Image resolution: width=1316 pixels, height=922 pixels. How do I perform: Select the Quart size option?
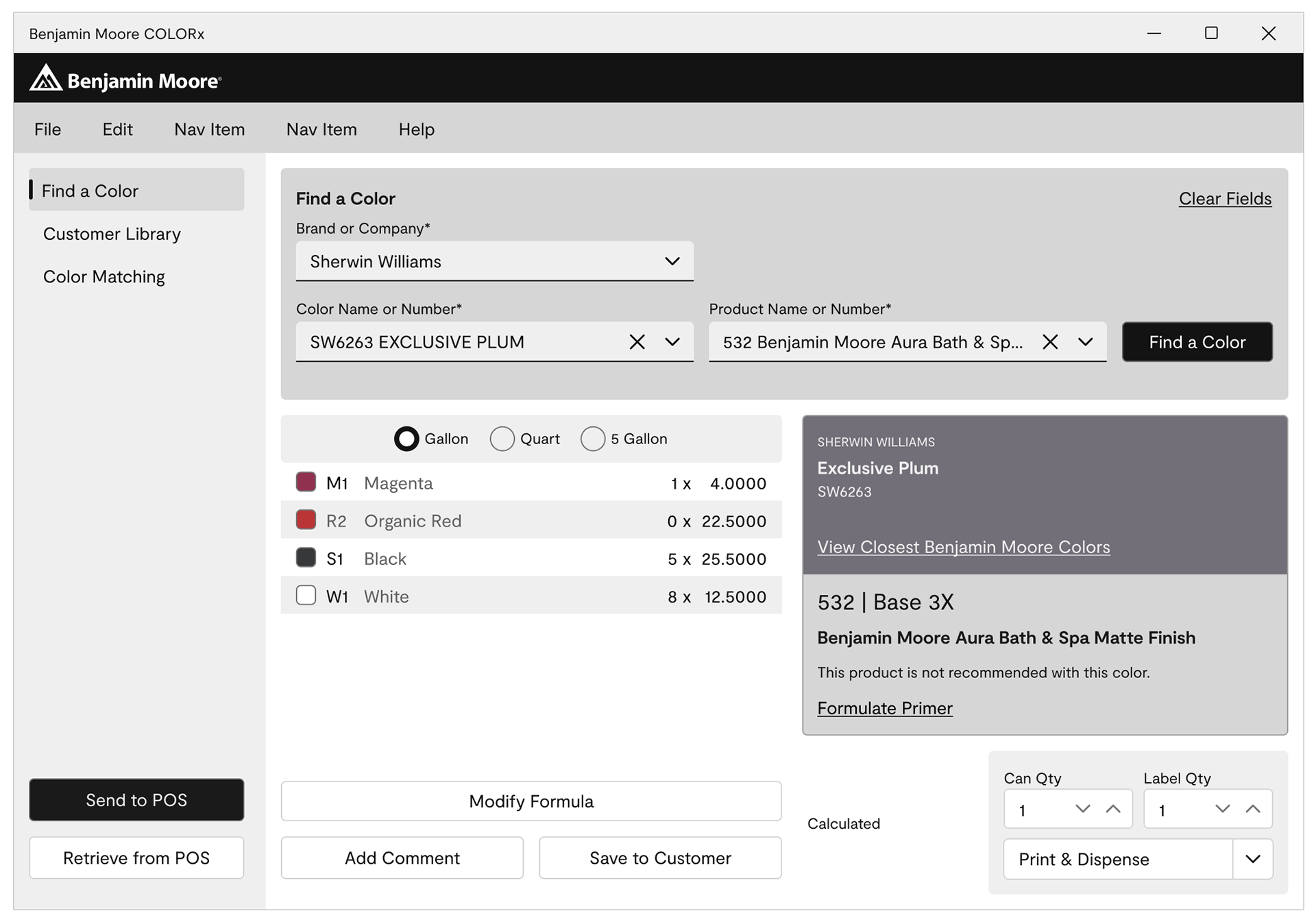tap(502, 439)
